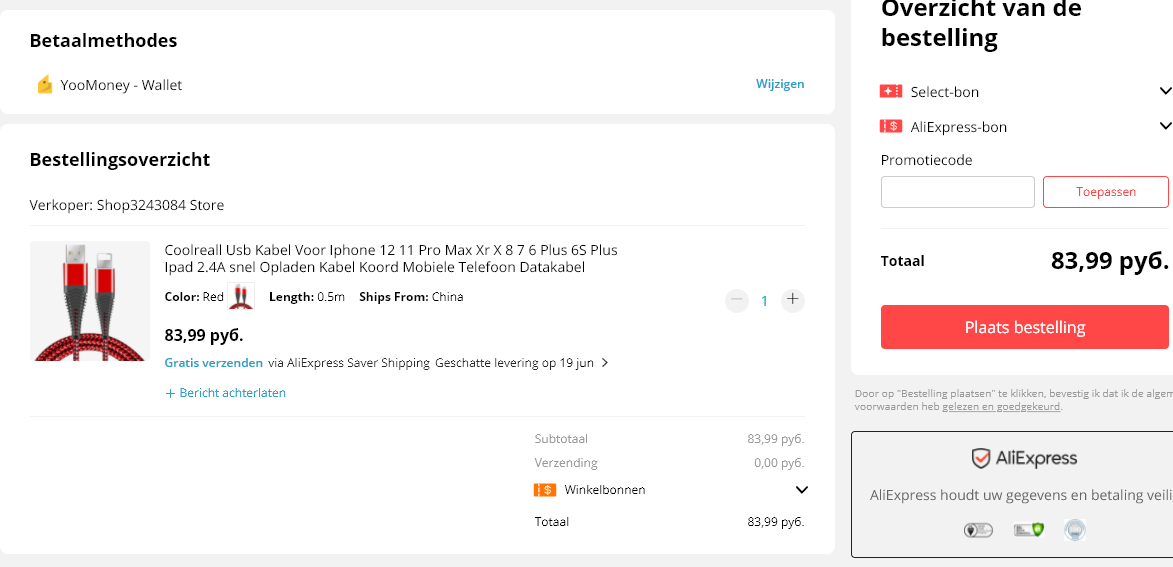1173x567 pixels.
Task: Expand the AliExpress-bon dropdown
Action: coord(1165,126)
